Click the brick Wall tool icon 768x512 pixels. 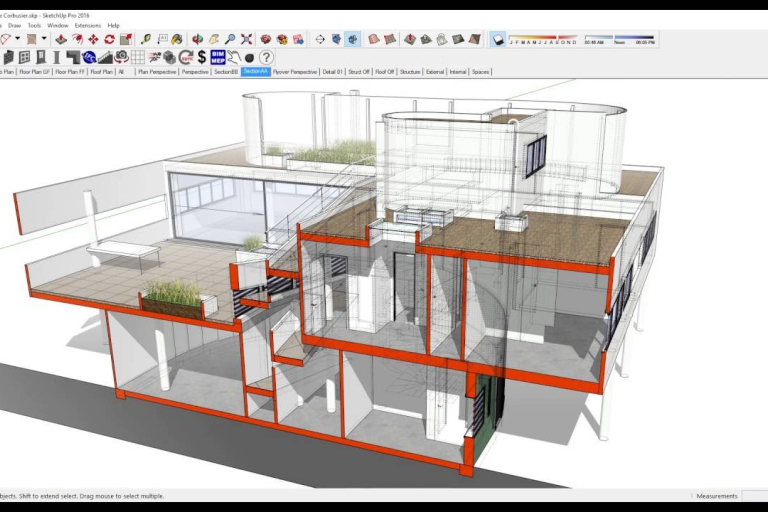click(8, 57)
